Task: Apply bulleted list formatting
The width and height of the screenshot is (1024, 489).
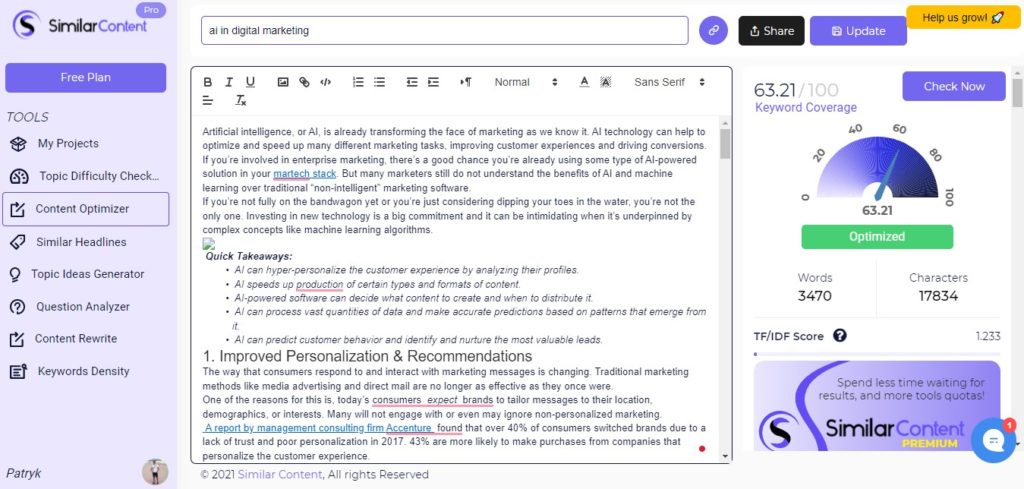Action: pyautogui.click(x=379, y=82)
